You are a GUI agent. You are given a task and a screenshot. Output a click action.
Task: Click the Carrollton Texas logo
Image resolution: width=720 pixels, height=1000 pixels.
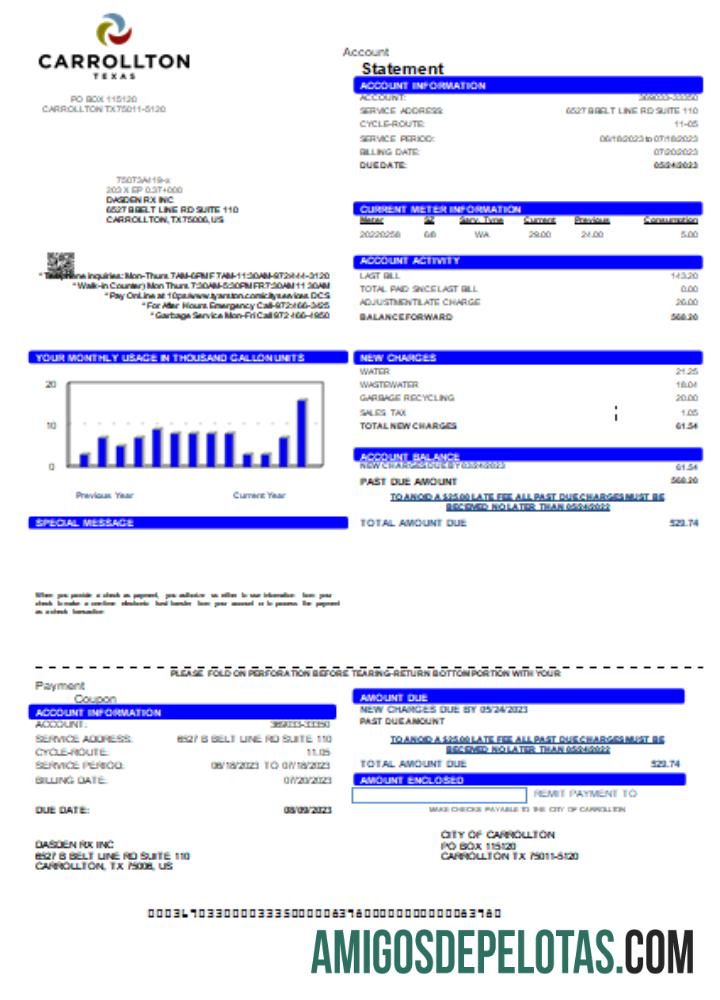click(x=113, y=45)
